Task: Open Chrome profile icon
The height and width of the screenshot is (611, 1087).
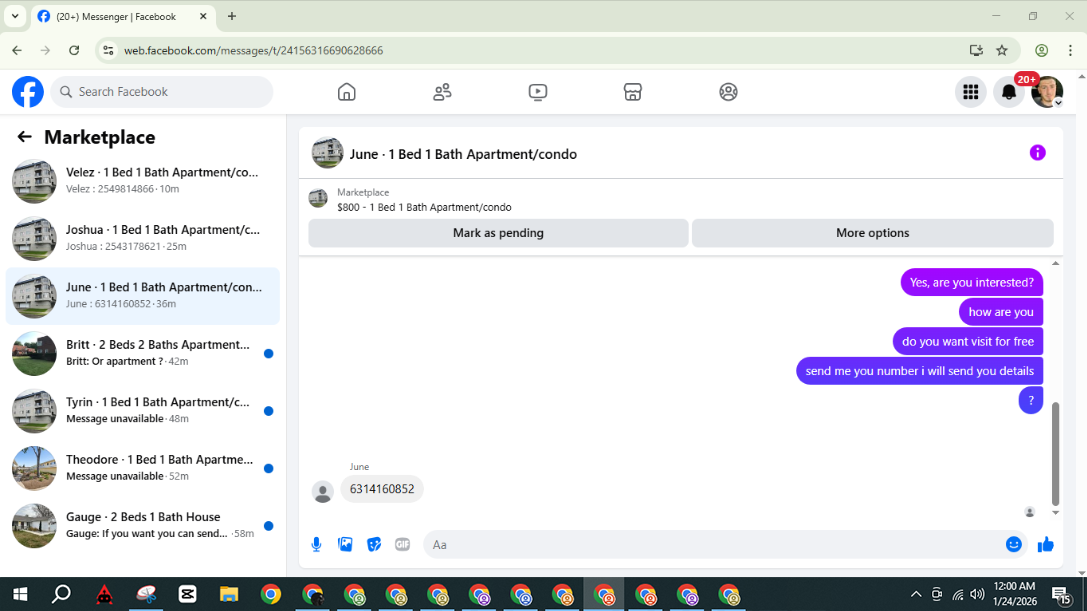Action: pos(1041,50)
